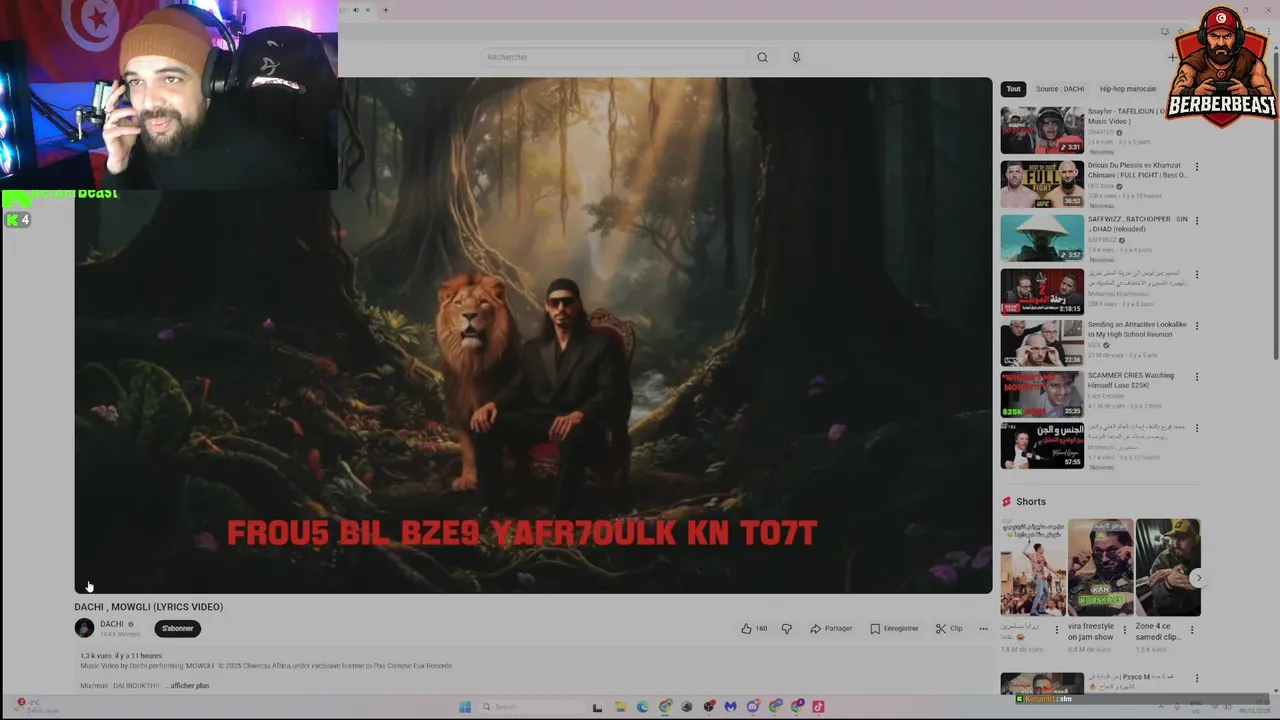
Task: Expand description with afficher plus
Action: [x=188, y=686]
